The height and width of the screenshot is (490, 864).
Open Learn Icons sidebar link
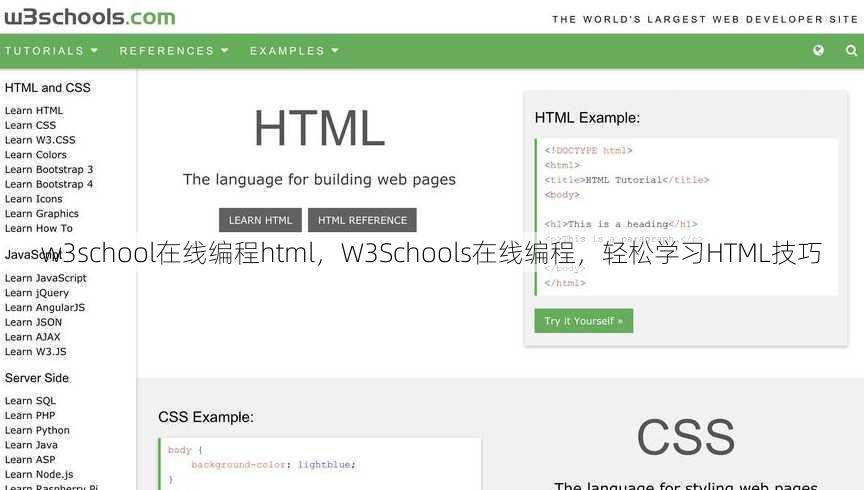(34, 199)
